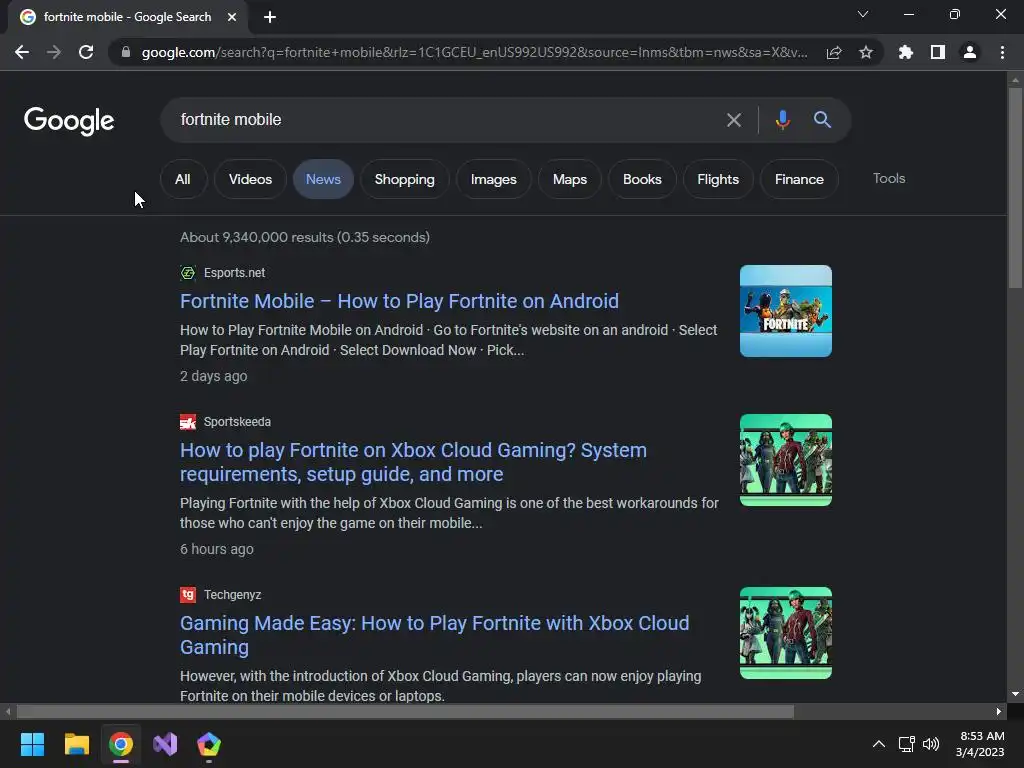Open tab search chevron in title bar
This screenshot has height=768, width=1024.
coord(863,14)
